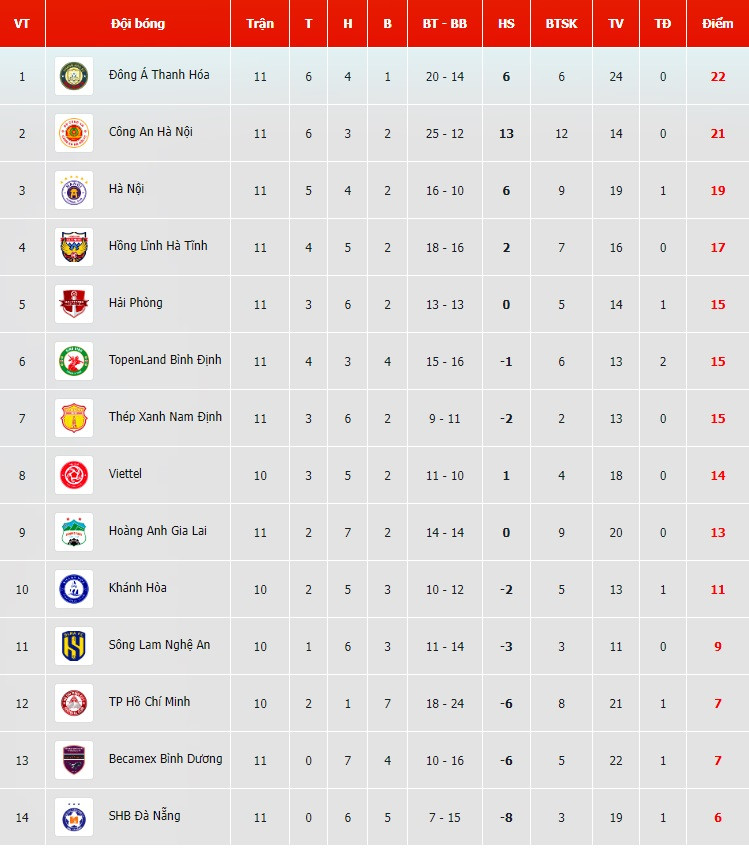The height and width of the screenshot is (850, 749).
Task: Click the Hoàng Anh Gia Lai club logo
Action: pos(74,532)
